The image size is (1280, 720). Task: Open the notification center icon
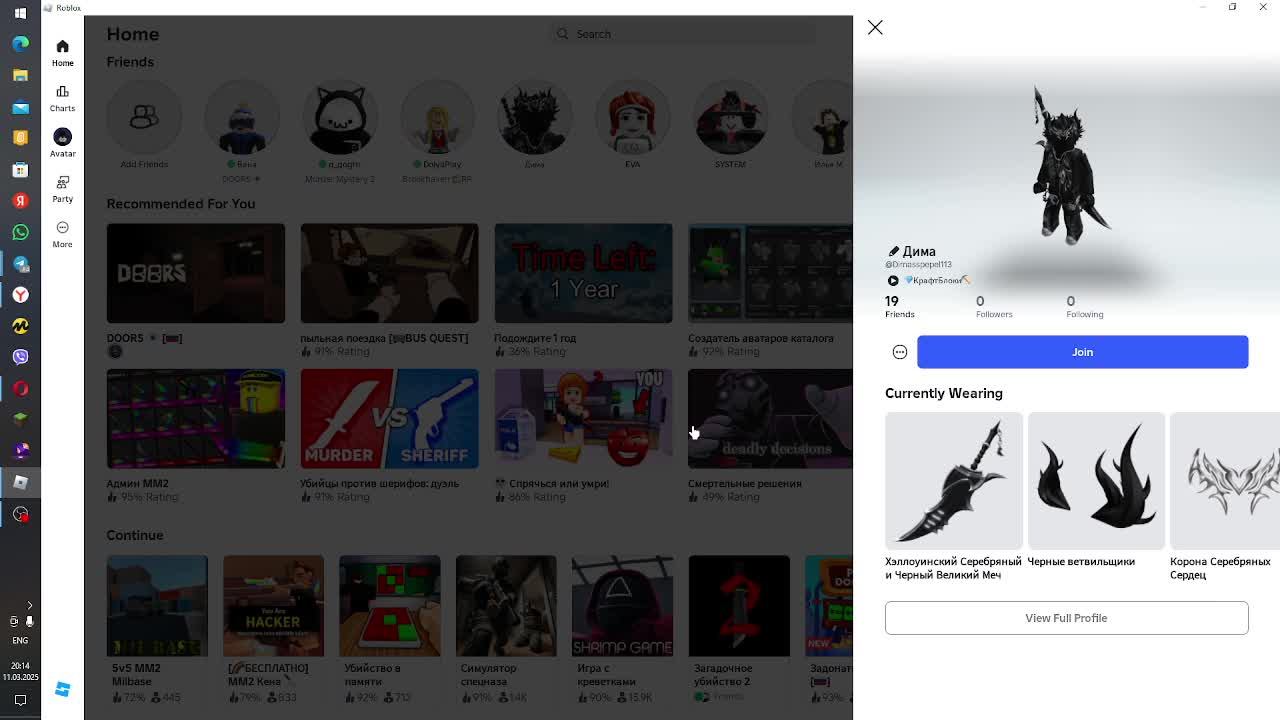(x=20, y=701)
